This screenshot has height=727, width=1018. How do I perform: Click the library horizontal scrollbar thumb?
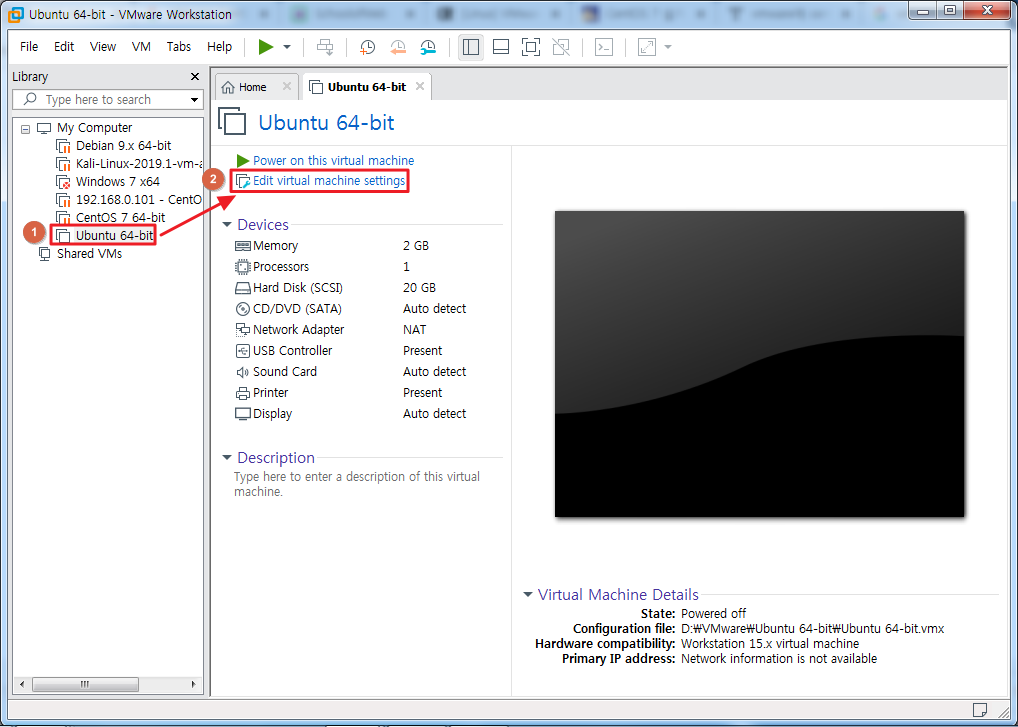pos(85,684)
